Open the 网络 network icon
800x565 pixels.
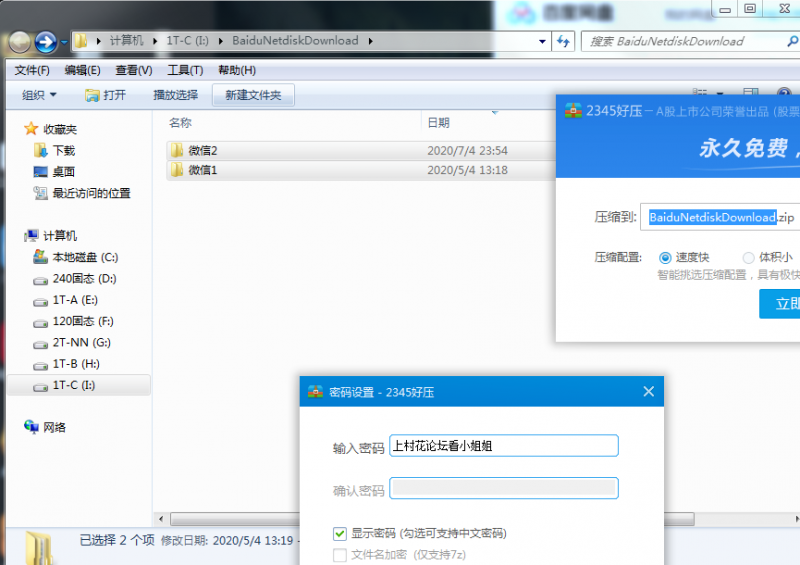point(32,427)
